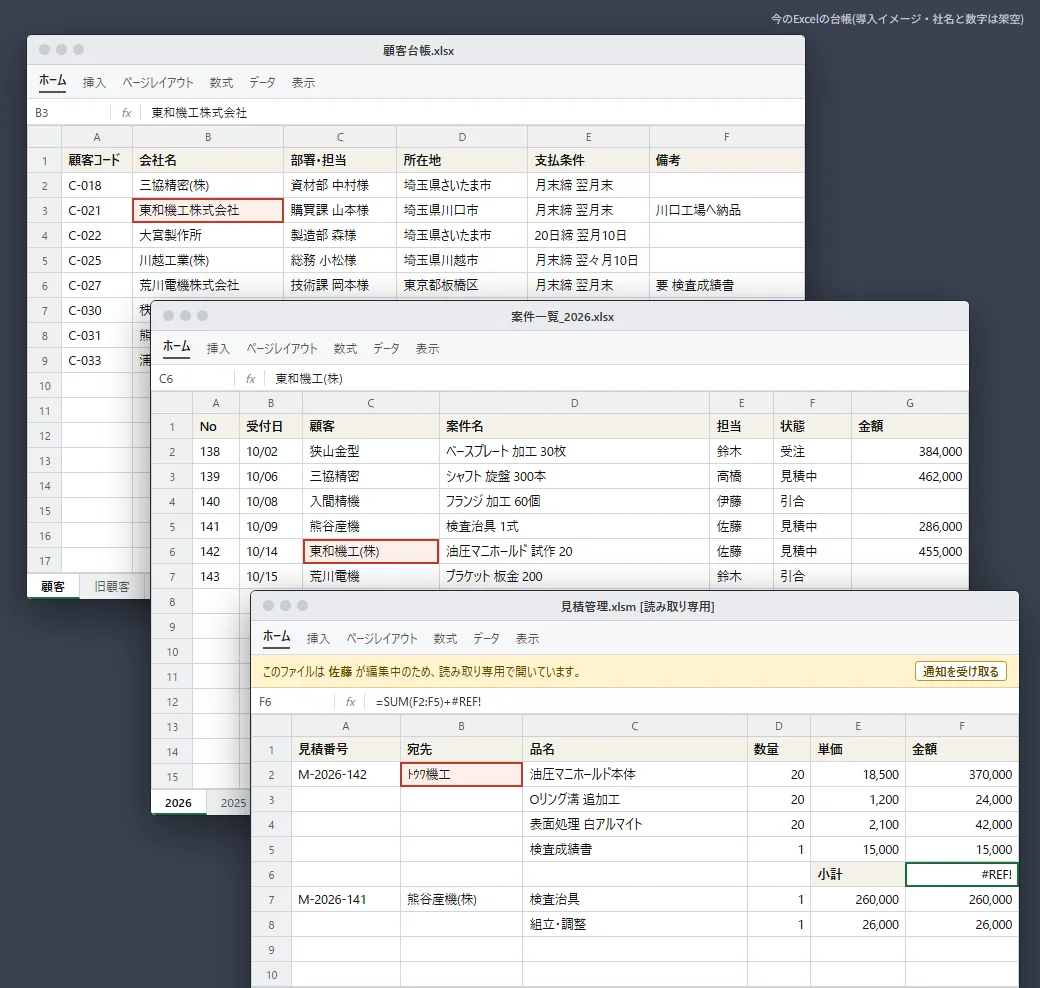
Task: Select highlighted cell 東和機工(株) in 案件一覧
Action: [371, 551]
